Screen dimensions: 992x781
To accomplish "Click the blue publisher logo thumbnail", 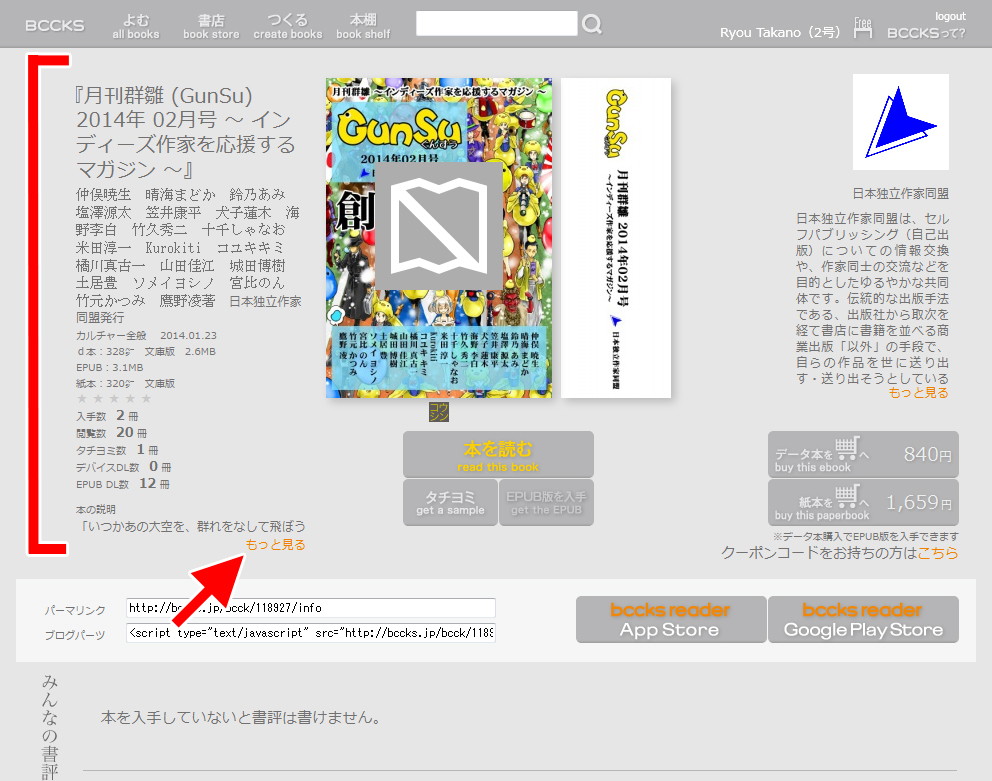I will coord(900,122).
